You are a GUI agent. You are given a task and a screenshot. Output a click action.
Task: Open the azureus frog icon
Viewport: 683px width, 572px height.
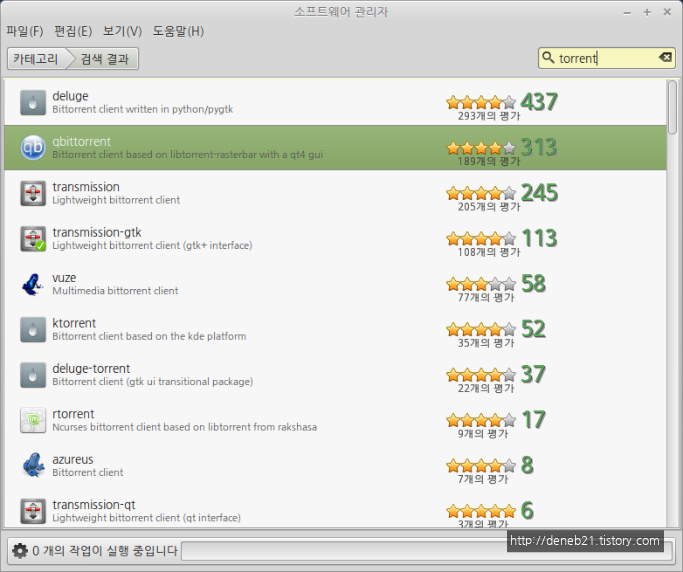(33, 465)
